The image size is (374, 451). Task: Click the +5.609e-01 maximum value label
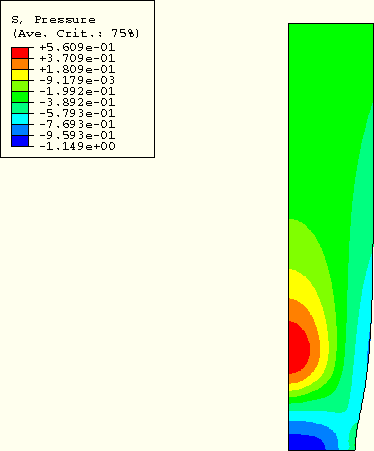77,47
